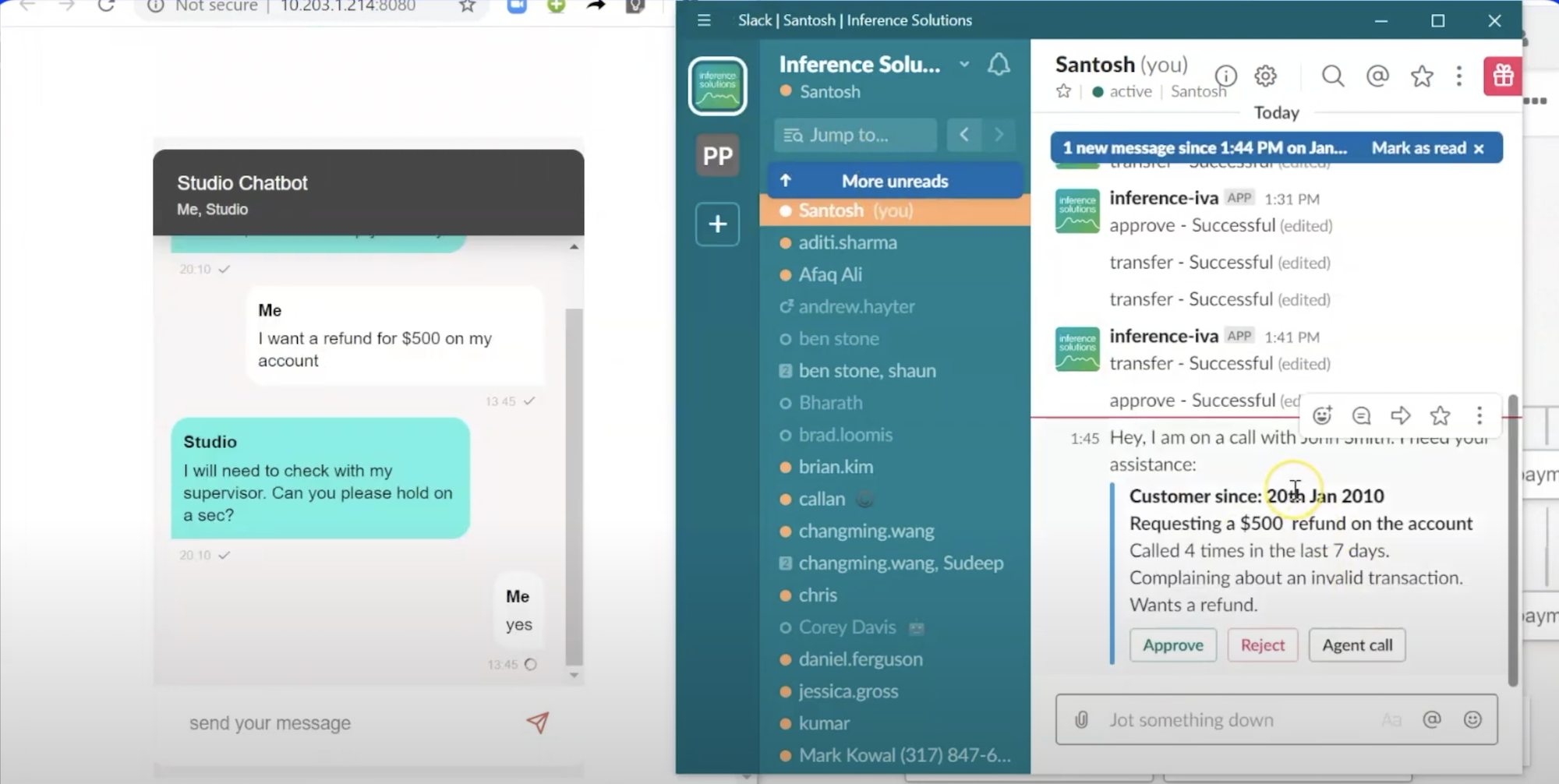Open more options vertical dots in Slack header
Image resolution: width=1559 pixels, height=784 pixels.
1459,76
